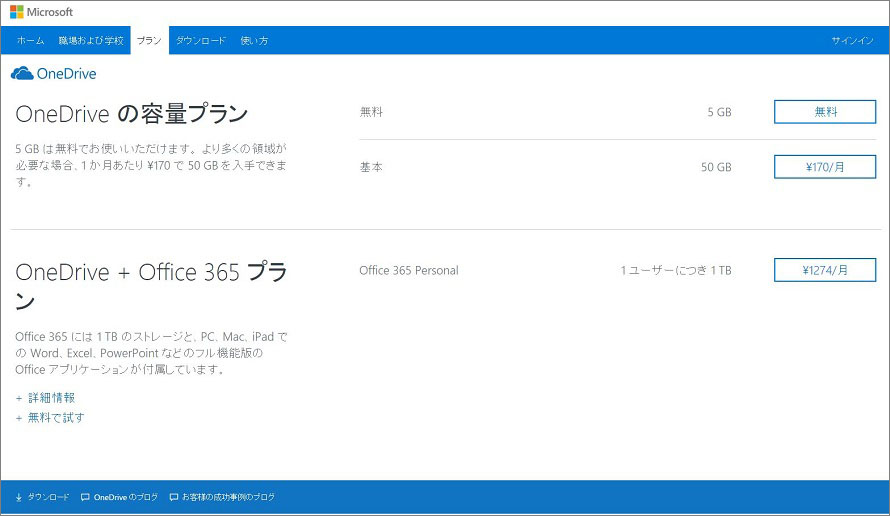Click the footer download arrow icon
The height and width of the screenshot is (516, 890).
[19, 497]
